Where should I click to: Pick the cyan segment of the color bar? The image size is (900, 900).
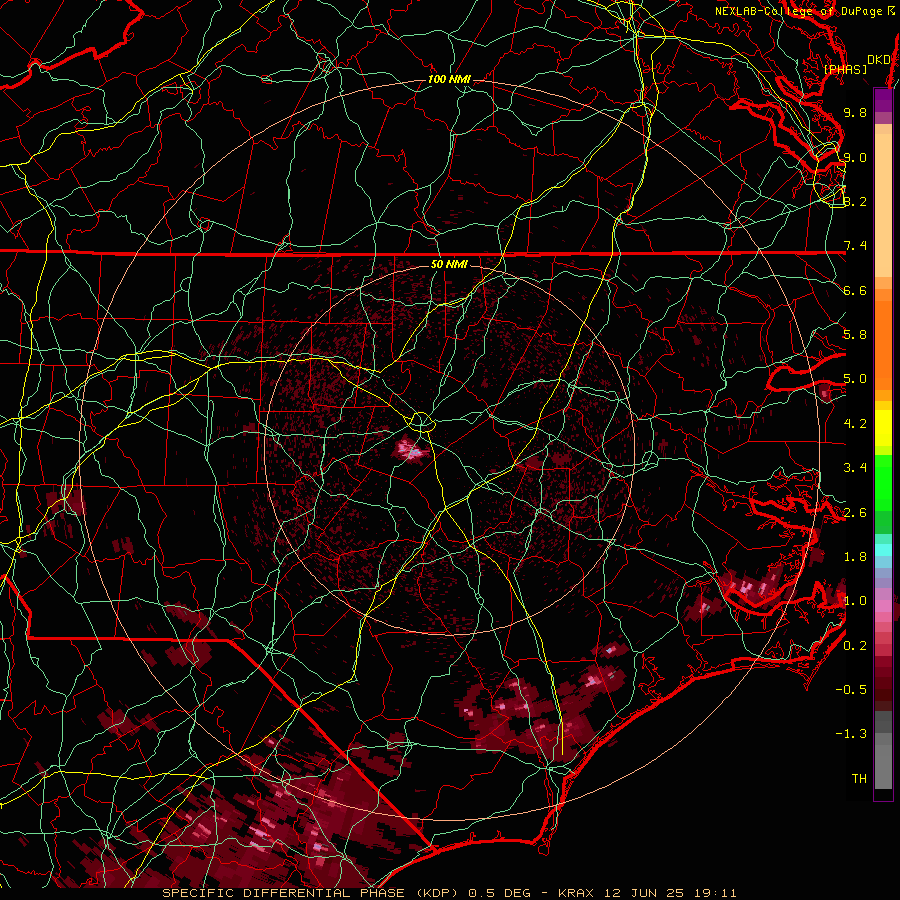883,550
